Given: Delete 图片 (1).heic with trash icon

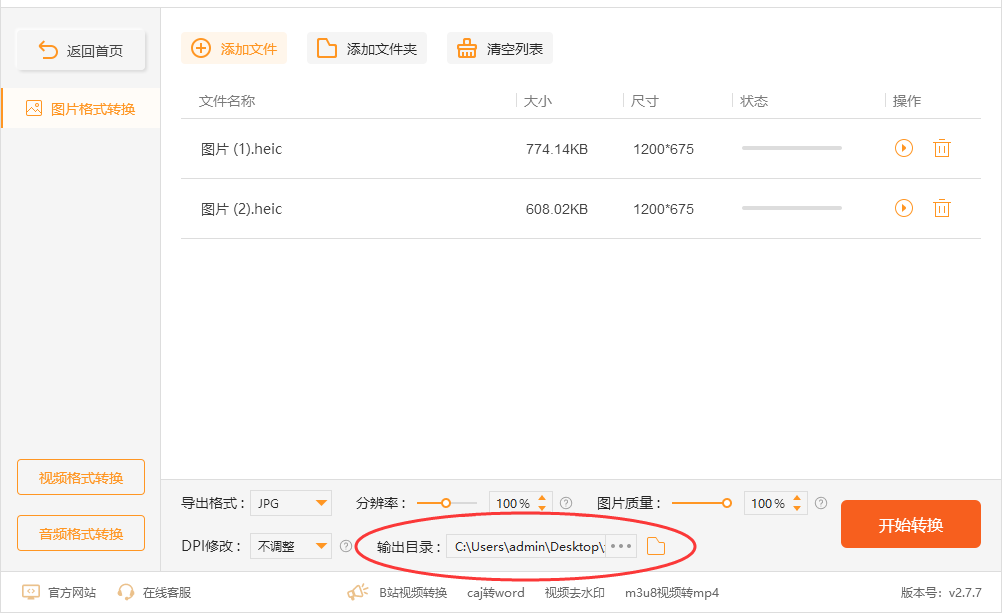Looking at the screenshot, I should point(941,148).
